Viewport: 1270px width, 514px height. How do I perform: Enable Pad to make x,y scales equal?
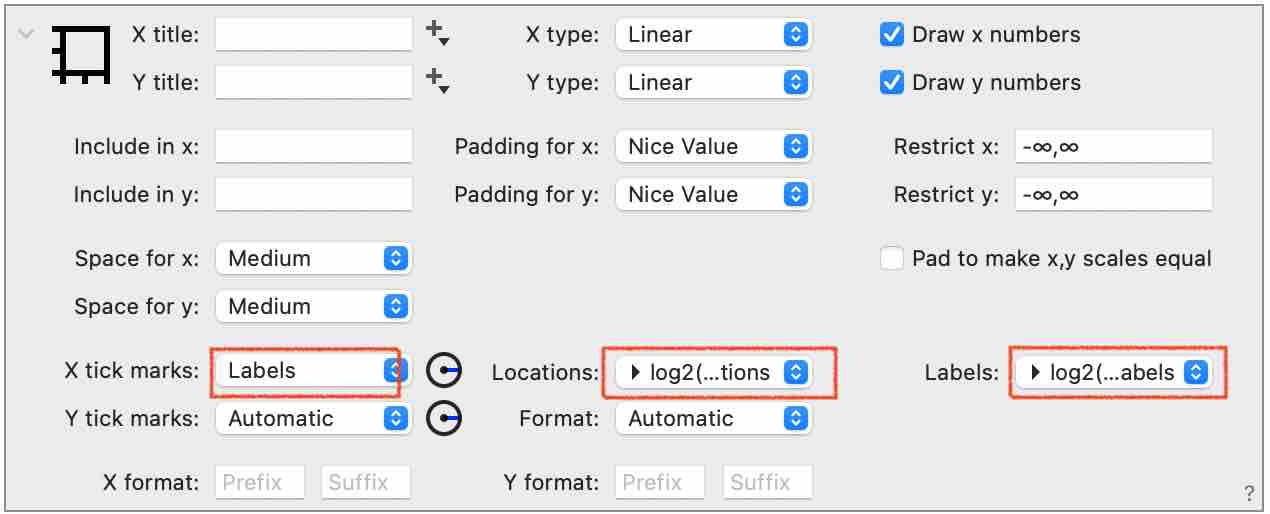(892, 259)
